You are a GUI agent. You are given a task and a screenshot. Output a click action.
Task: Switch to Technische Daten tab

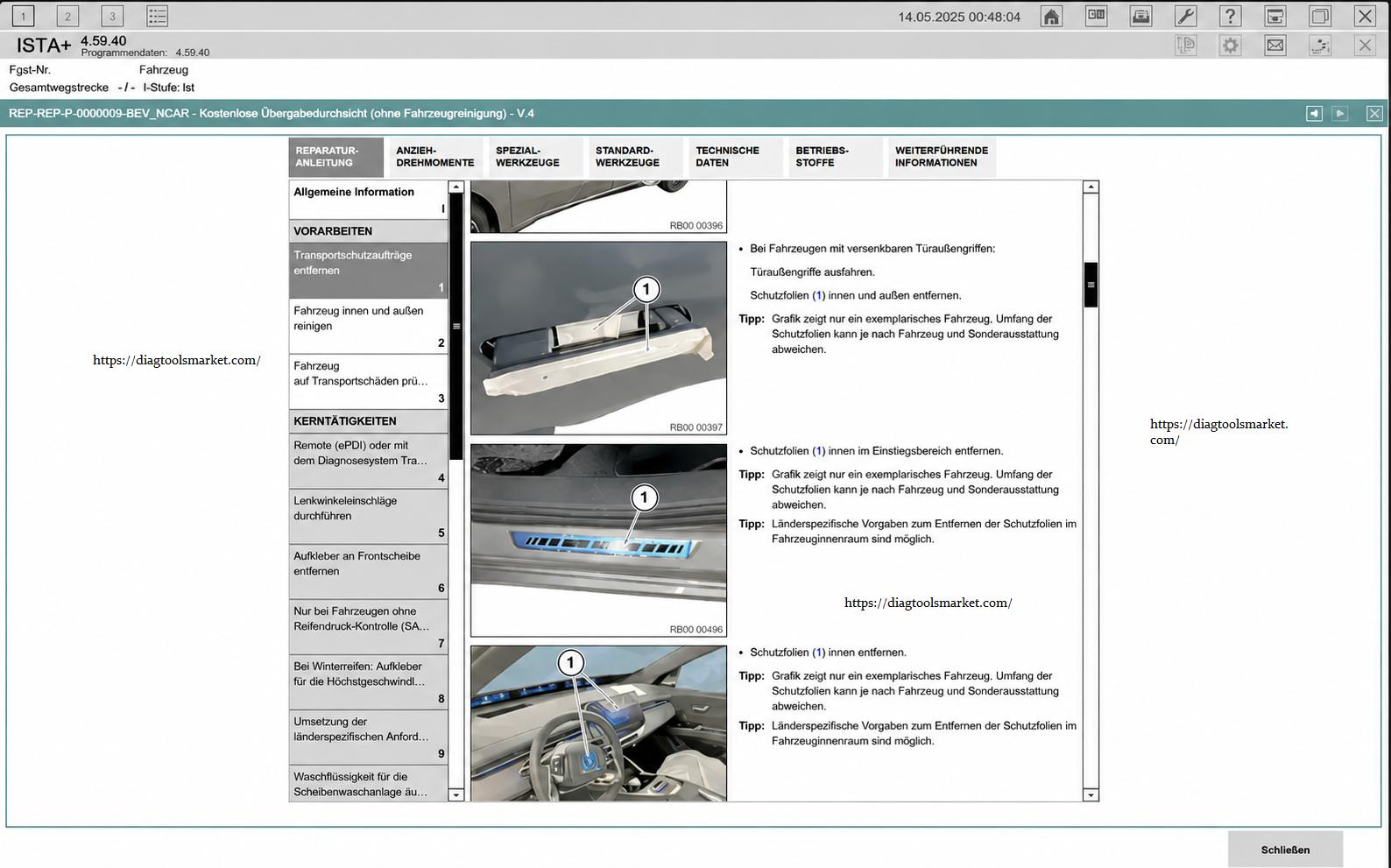coord(736,157)
